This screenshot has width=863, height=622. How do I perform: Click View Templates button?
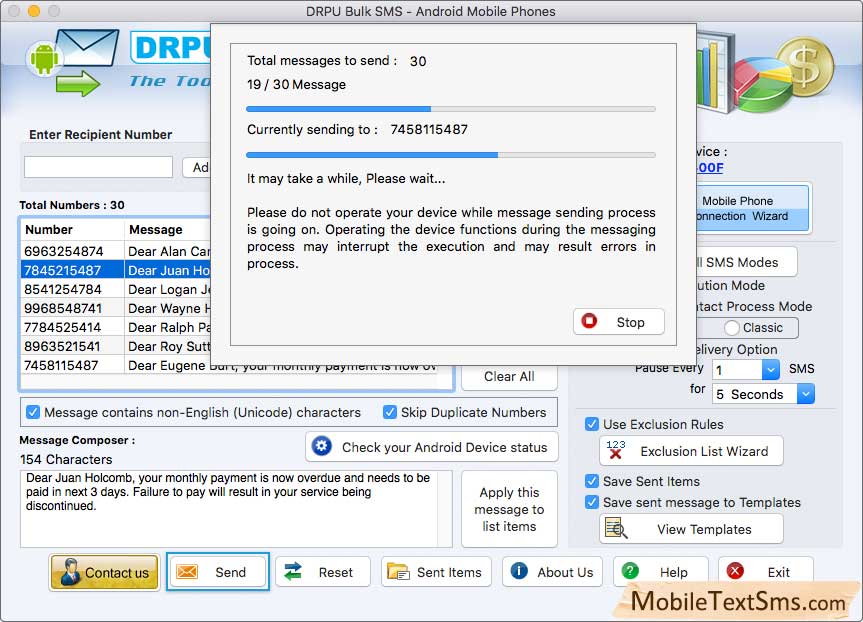pyautogui.click(x=691, y=529)
